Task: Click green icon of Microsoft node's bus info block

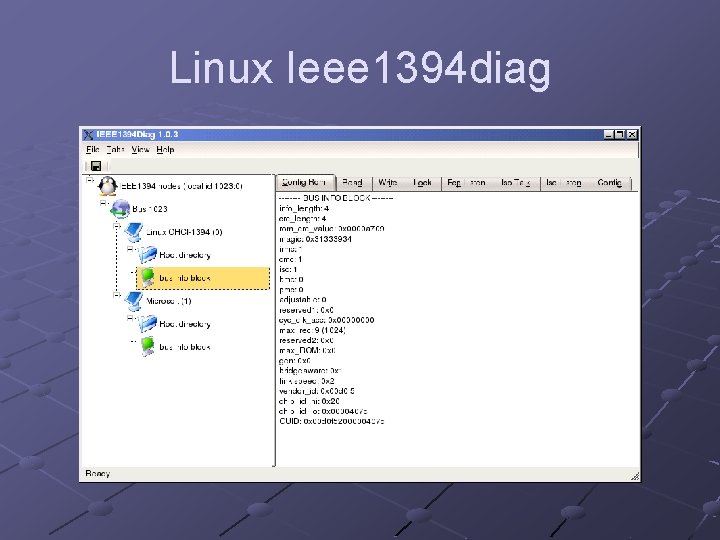Action: pos(147,347)
